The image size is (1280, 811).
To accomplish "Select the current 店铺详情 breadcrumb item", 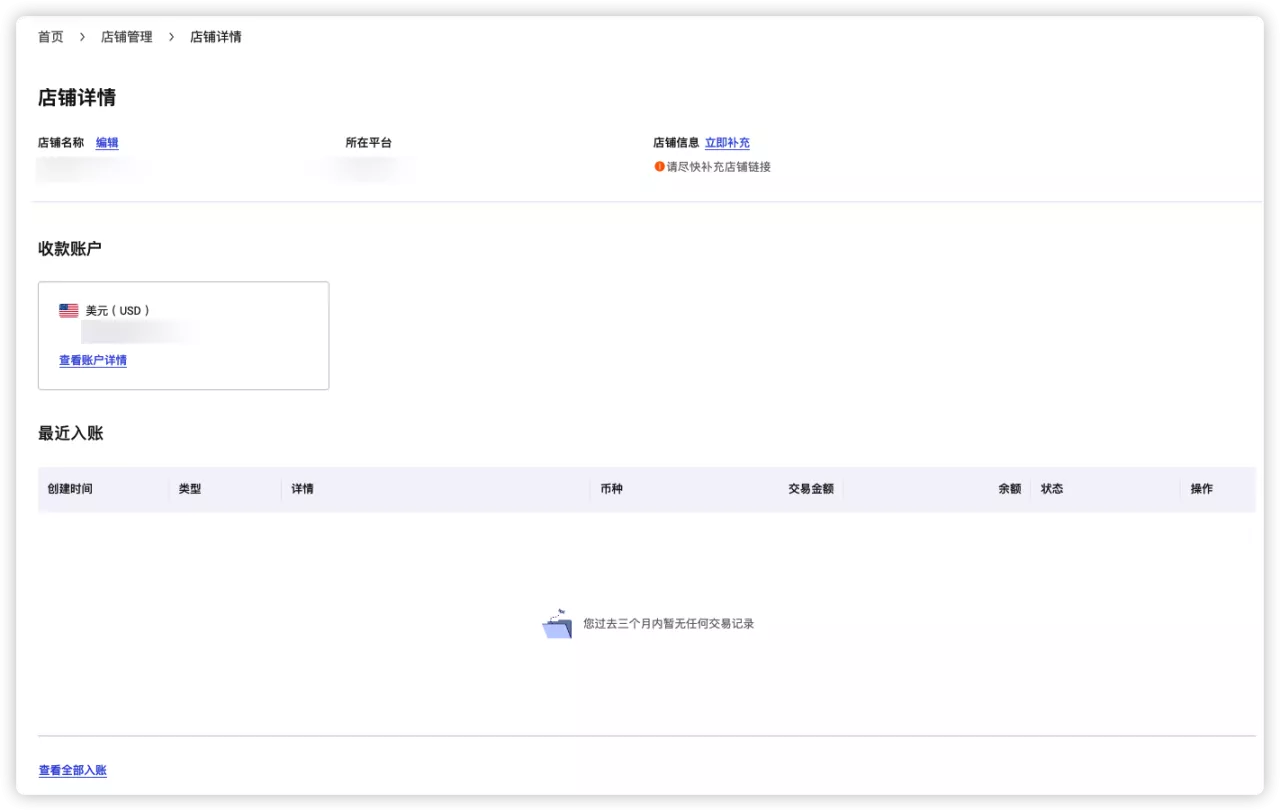I will (x=214, y=37).
